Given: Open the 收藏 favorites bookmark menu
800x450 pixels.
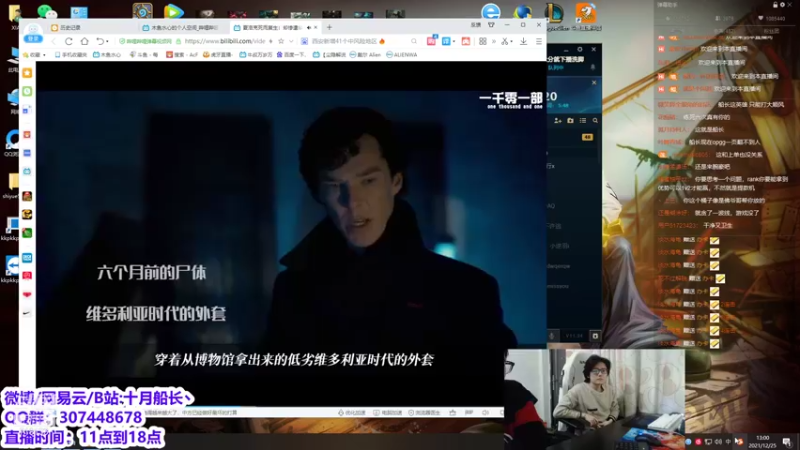Looking at the screenshot, I should coord(35,55).
